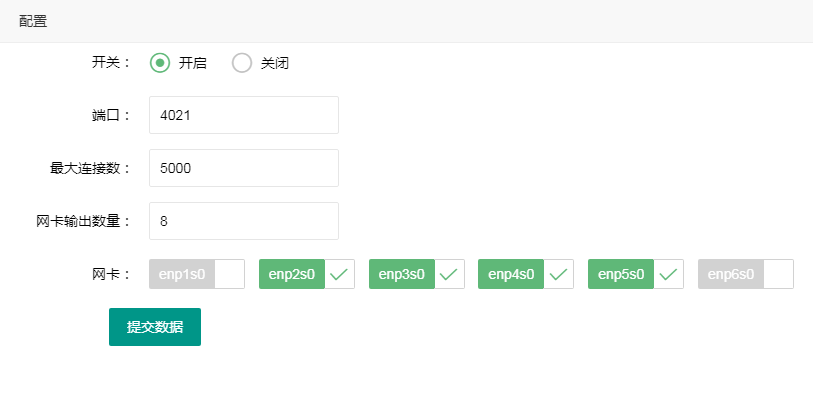Screen dimensions: 814x418
Task: Disable the green enp2s0 network card label
Action: pyautogui.click(x=291, y=274)
